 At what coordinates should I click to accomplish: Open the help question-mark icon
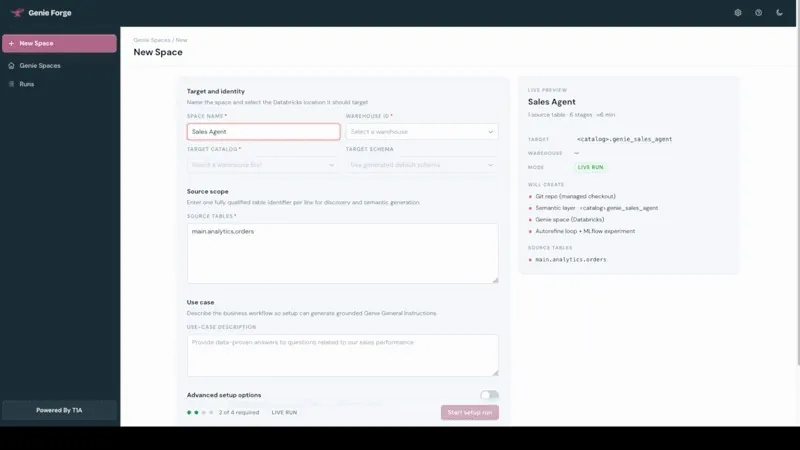759,13
